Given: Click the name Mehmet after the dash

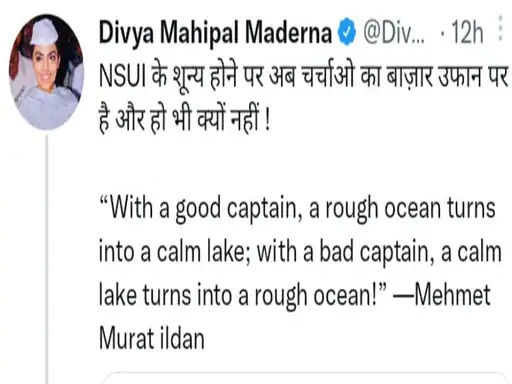Looking at the screenshot, I should pyautogui.click(x=452, y=294).
